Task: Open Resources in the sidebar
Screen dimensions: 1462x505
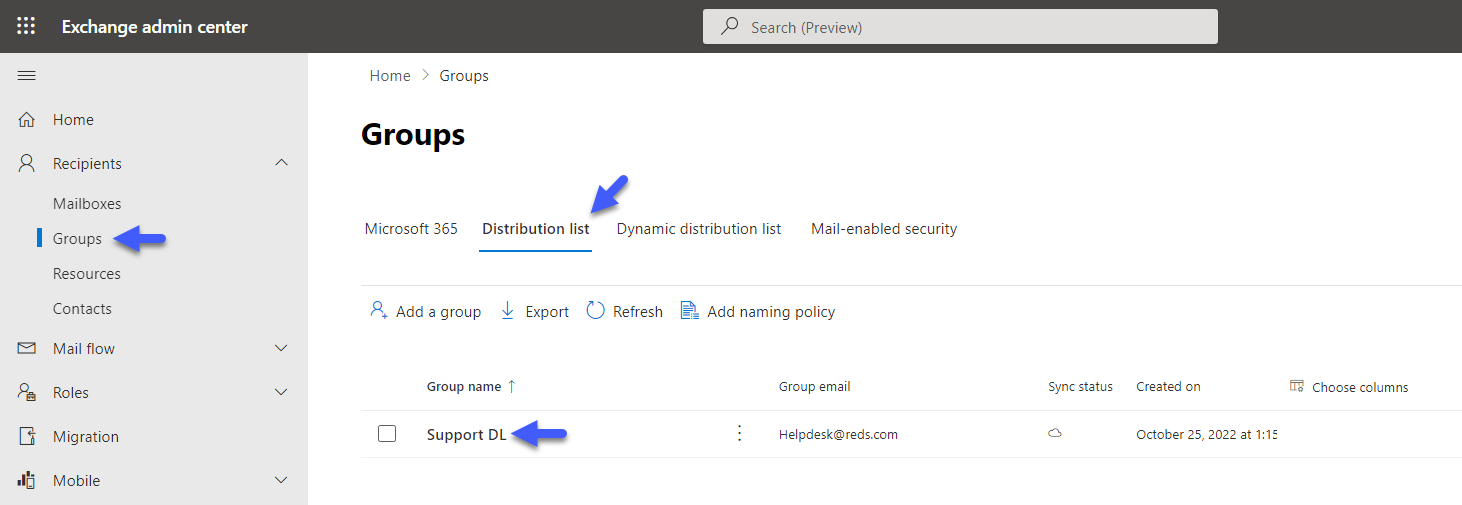Action: point(87,273)
